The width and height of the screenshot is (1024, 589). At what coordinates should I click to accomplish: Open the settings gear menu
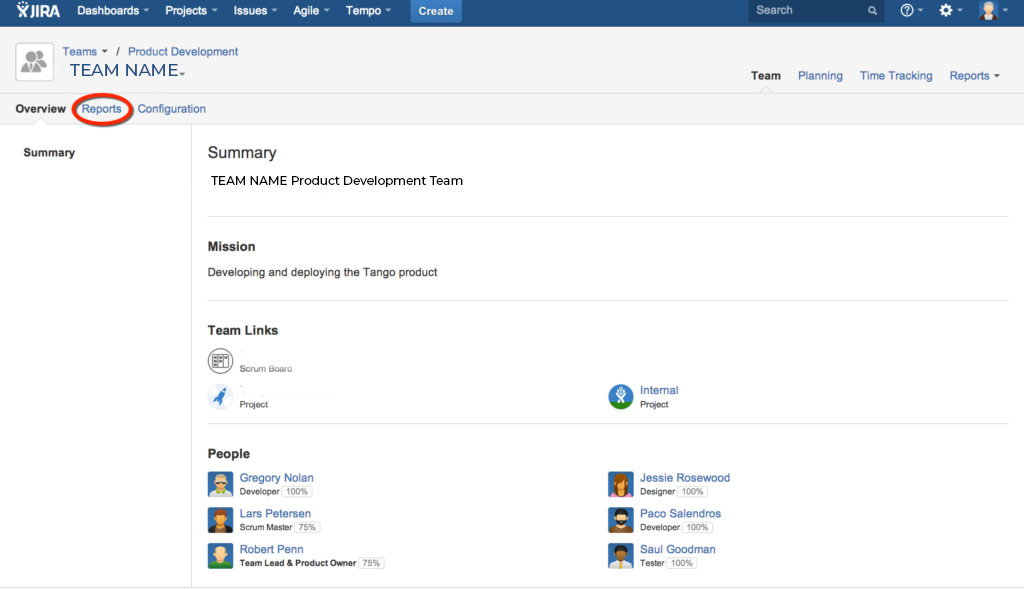tap(950, 10)
